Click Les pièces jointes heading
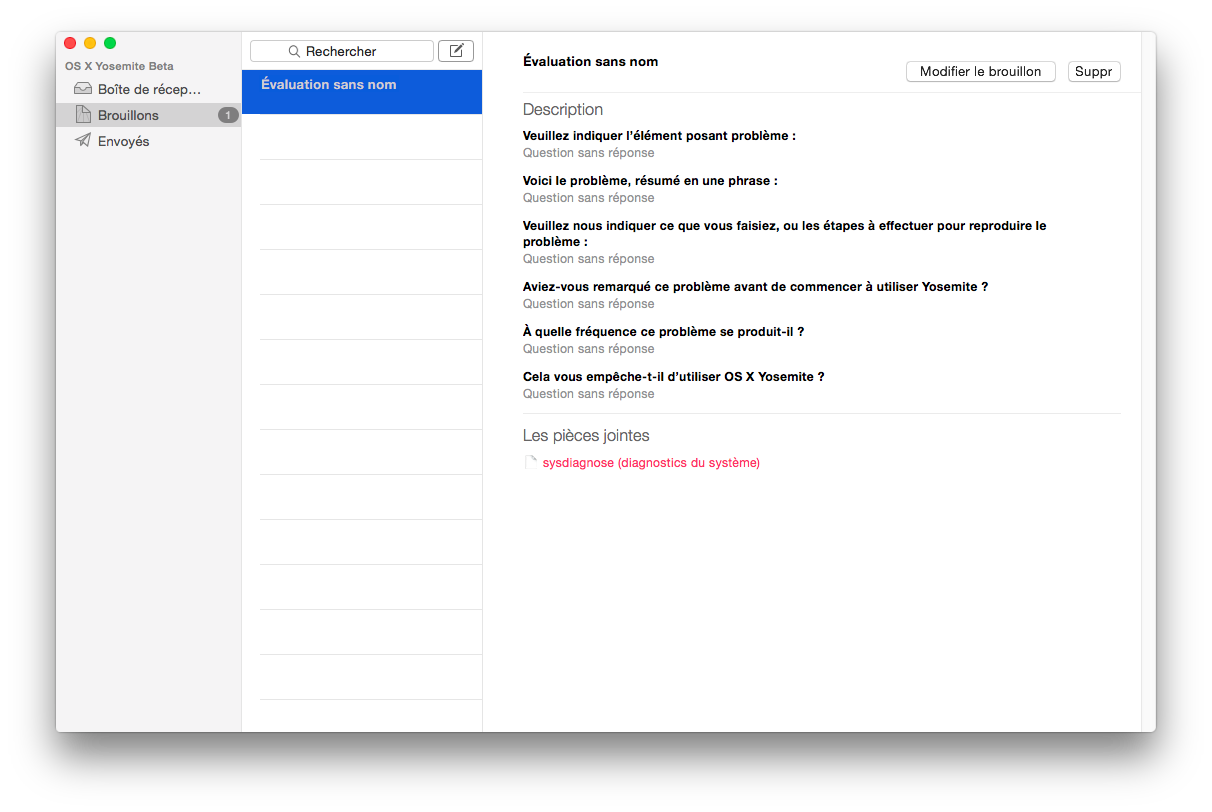The width and height of the screenshot is (1212, 812). pyautogui.click(x=586, y=436)
